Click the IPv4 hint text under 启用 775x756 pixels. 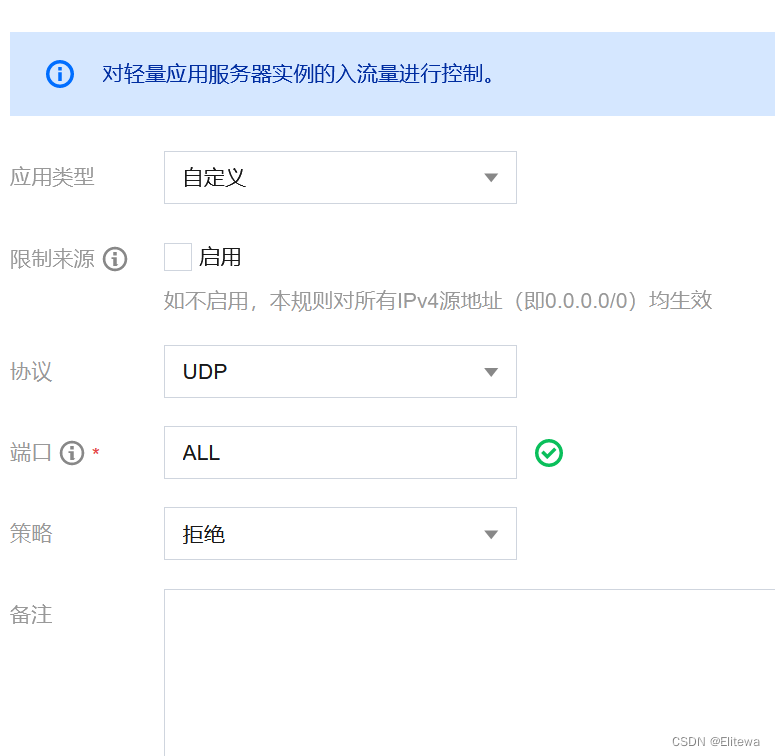[x=438, y=301]
